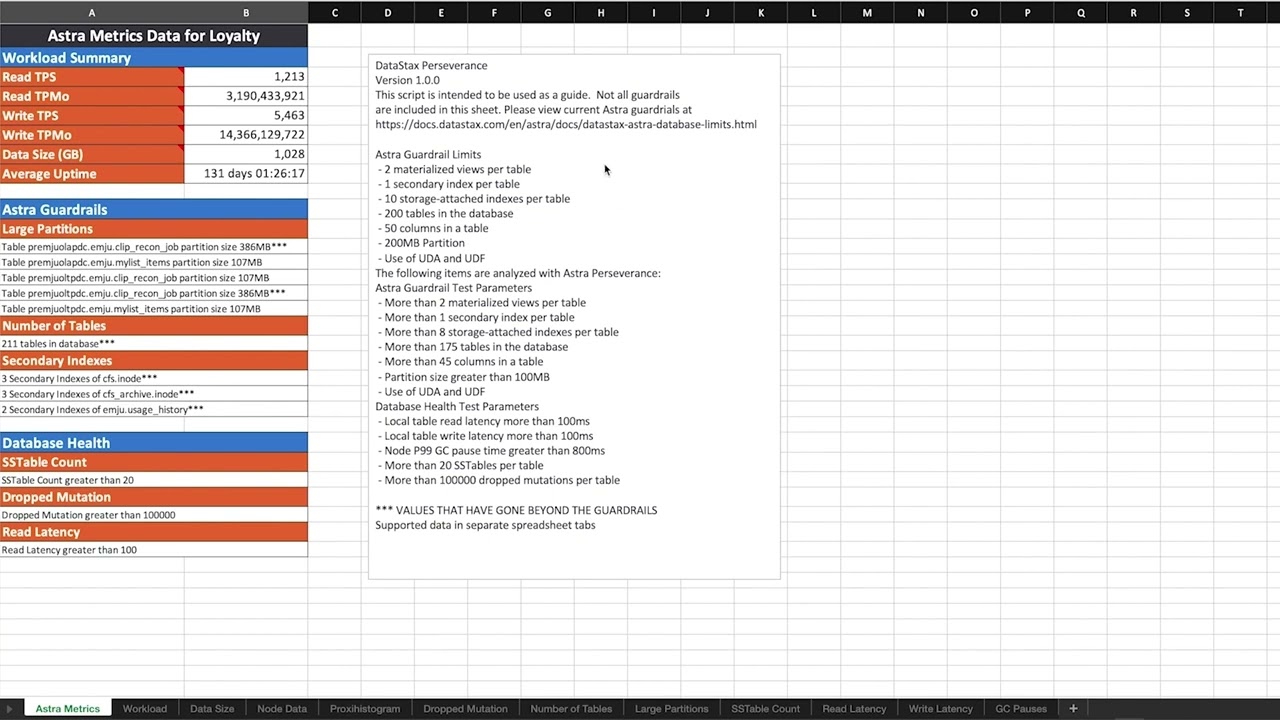Select premjuolapdc mylist_items partition size 107MB row

pos(154,262)
